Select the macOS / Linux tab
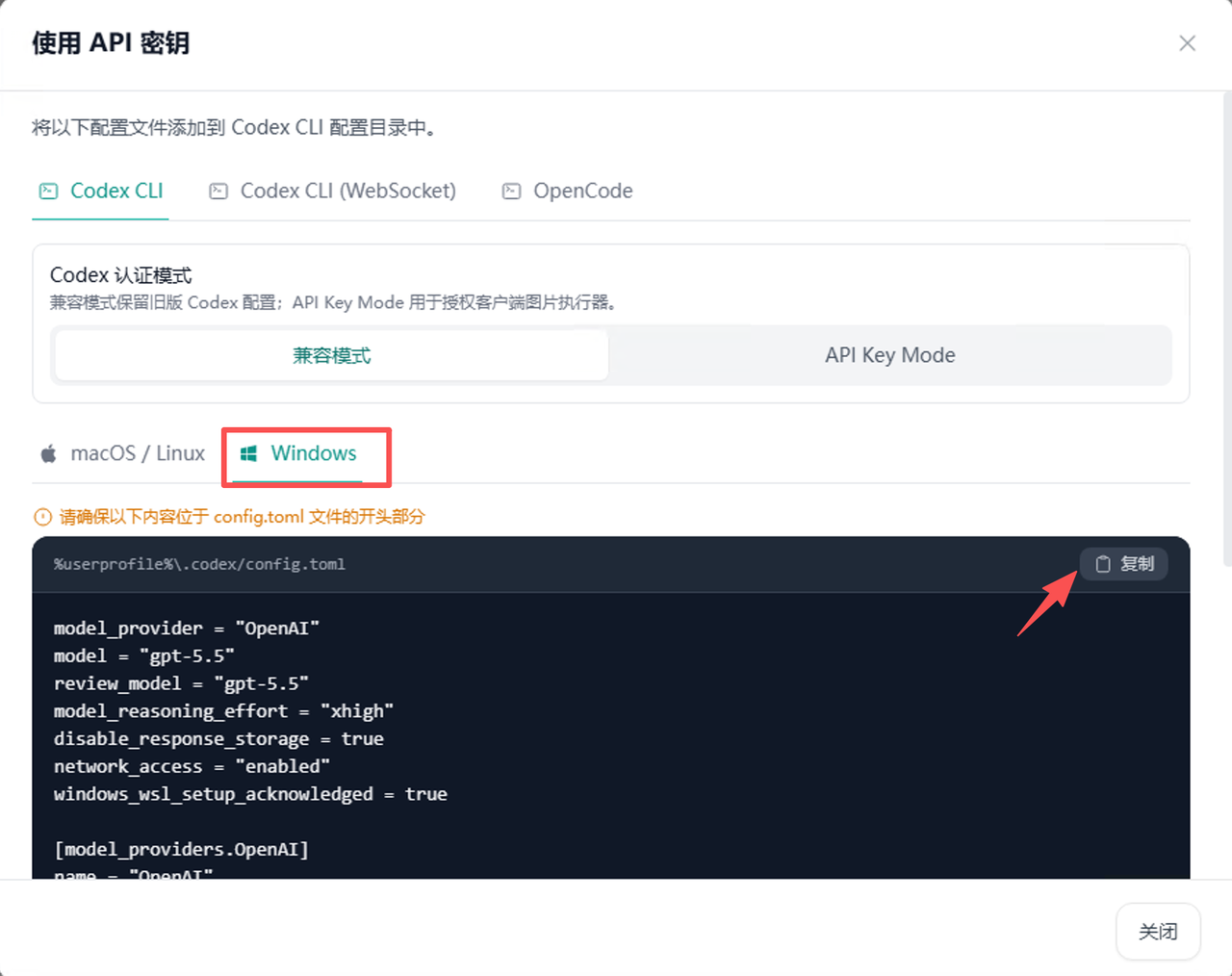This screenshot has width=1232, height=976. [x=122, y=453]
